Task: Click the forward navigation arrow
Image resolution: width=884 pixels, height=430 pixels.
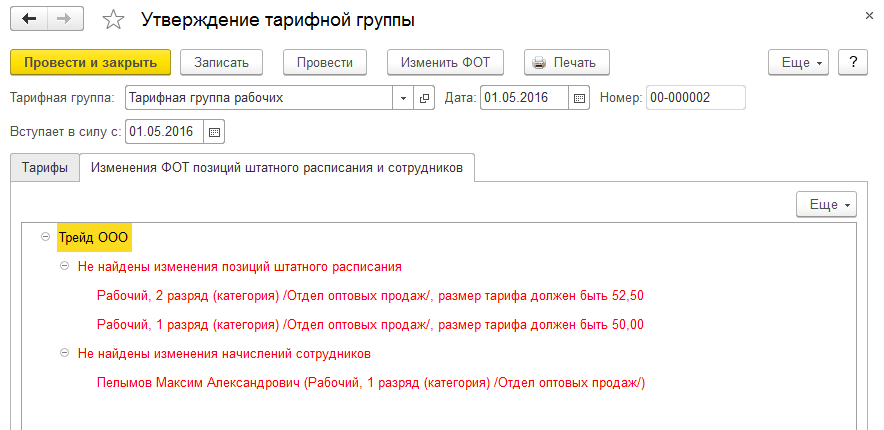Action: click(65, 19)
